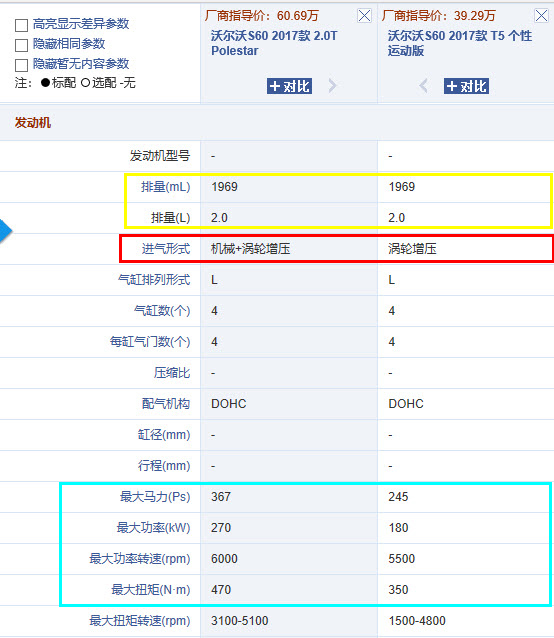Click the 进气形式 parameter label

[166, 249]
